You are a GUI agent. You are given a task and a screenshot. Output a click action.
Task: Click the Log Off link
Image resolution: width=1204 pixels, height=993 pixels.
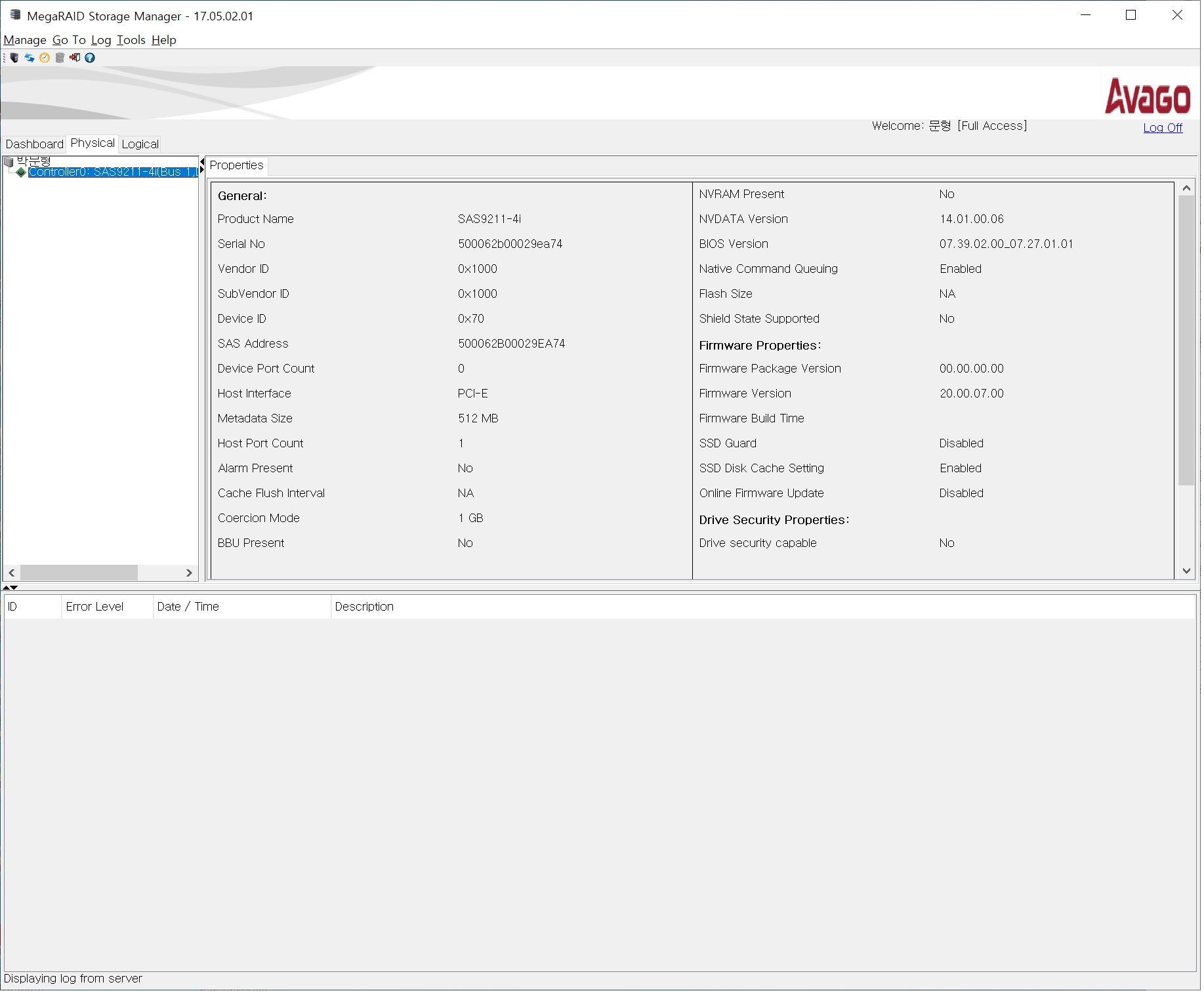click(x=1163, y=128)
